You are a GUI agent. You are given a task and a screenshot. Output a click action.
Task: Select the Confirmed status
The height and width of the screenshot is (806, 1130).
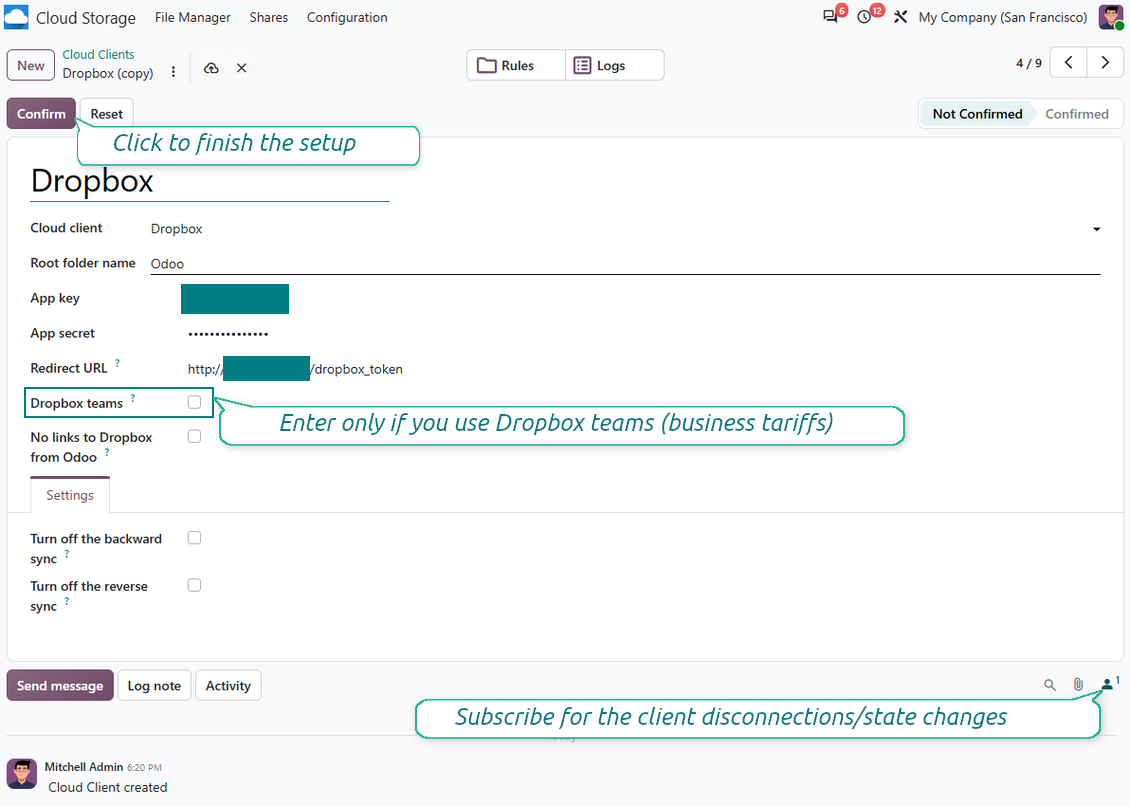click(1077, 114)
